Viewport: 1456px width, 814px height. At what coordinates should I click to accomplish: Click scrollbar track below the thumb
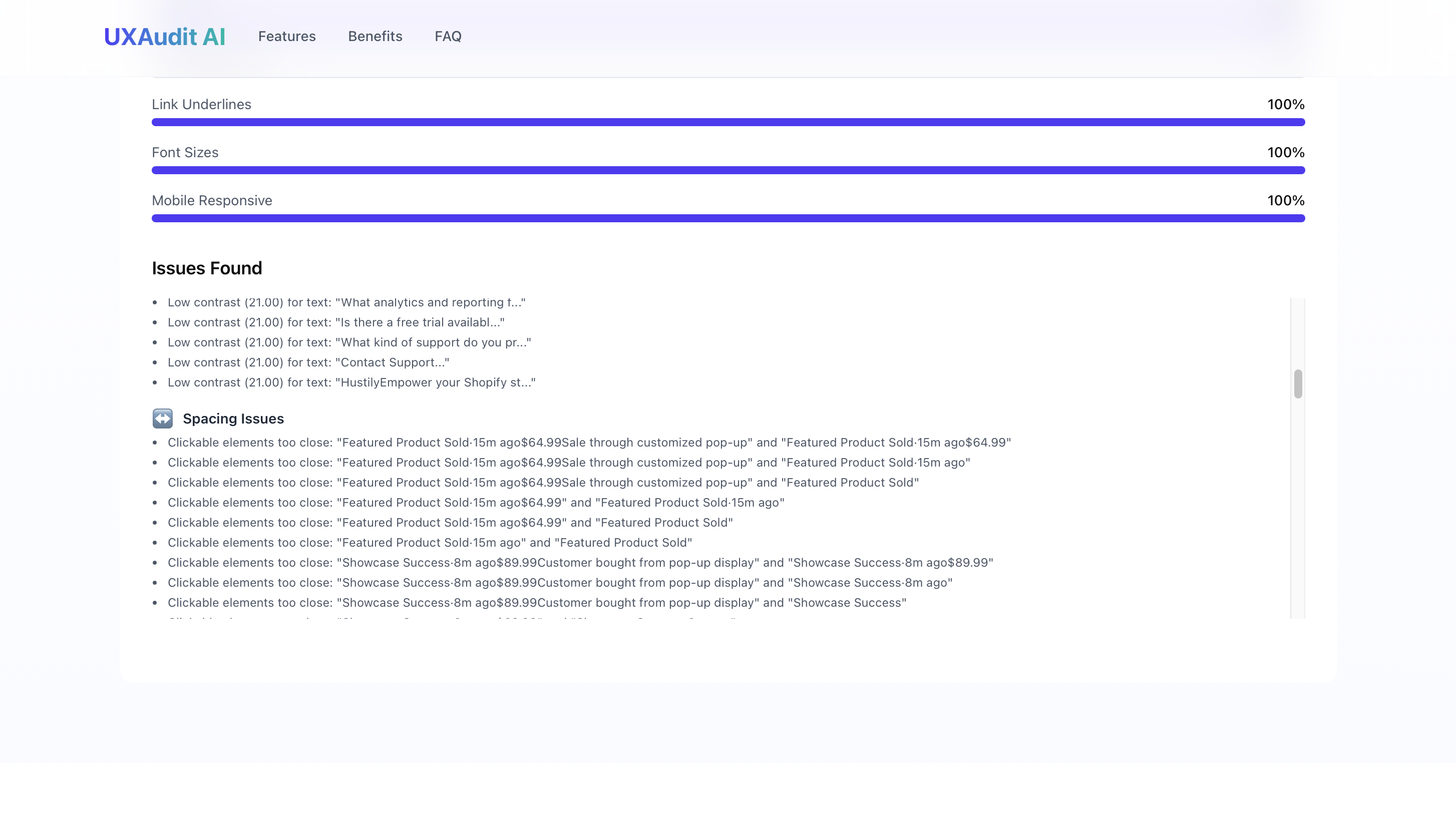[1298, 509]
